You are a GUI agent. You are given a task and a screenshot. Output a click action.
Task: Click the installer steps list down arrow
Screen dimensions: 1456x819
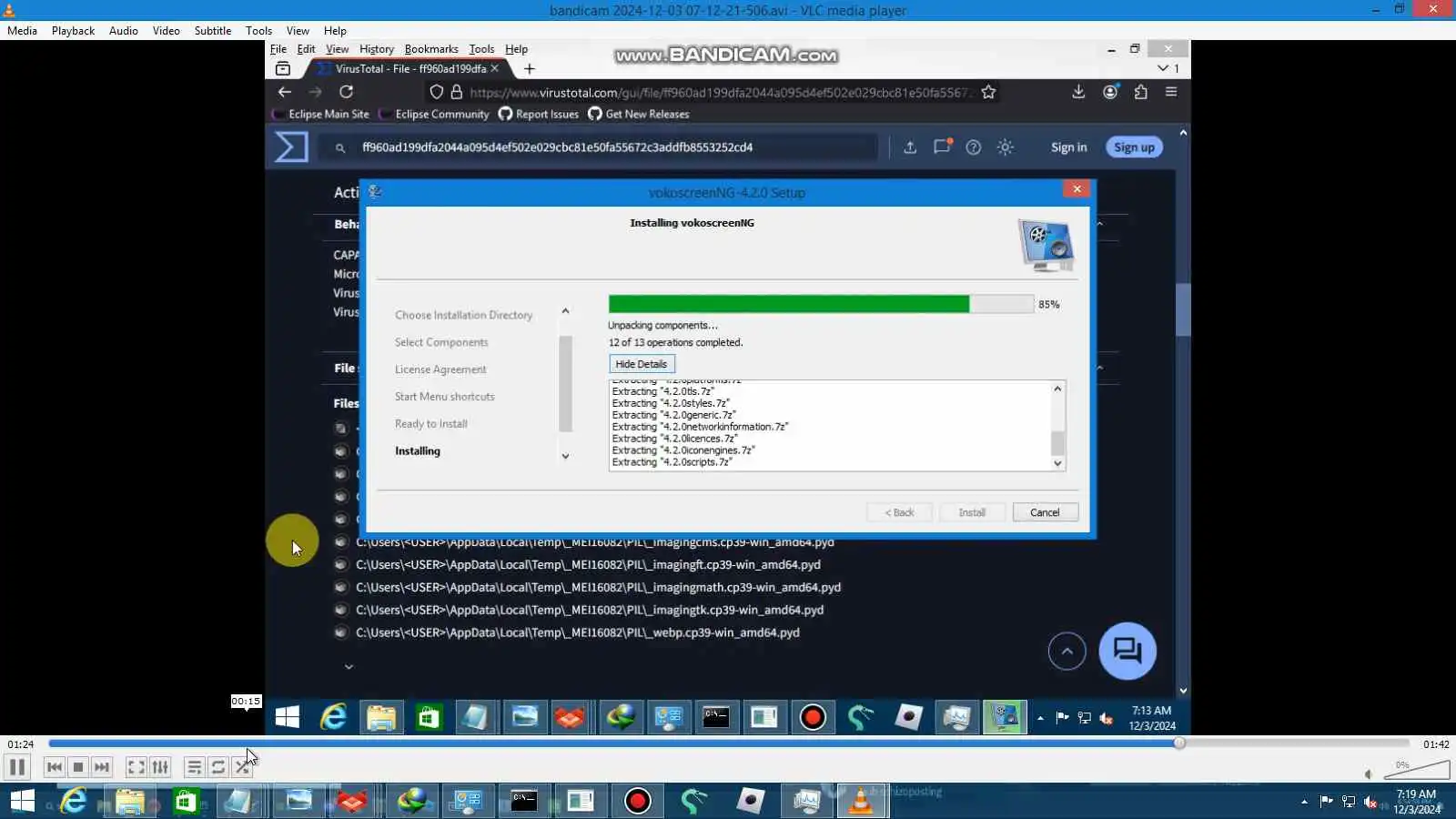[565, 456]
